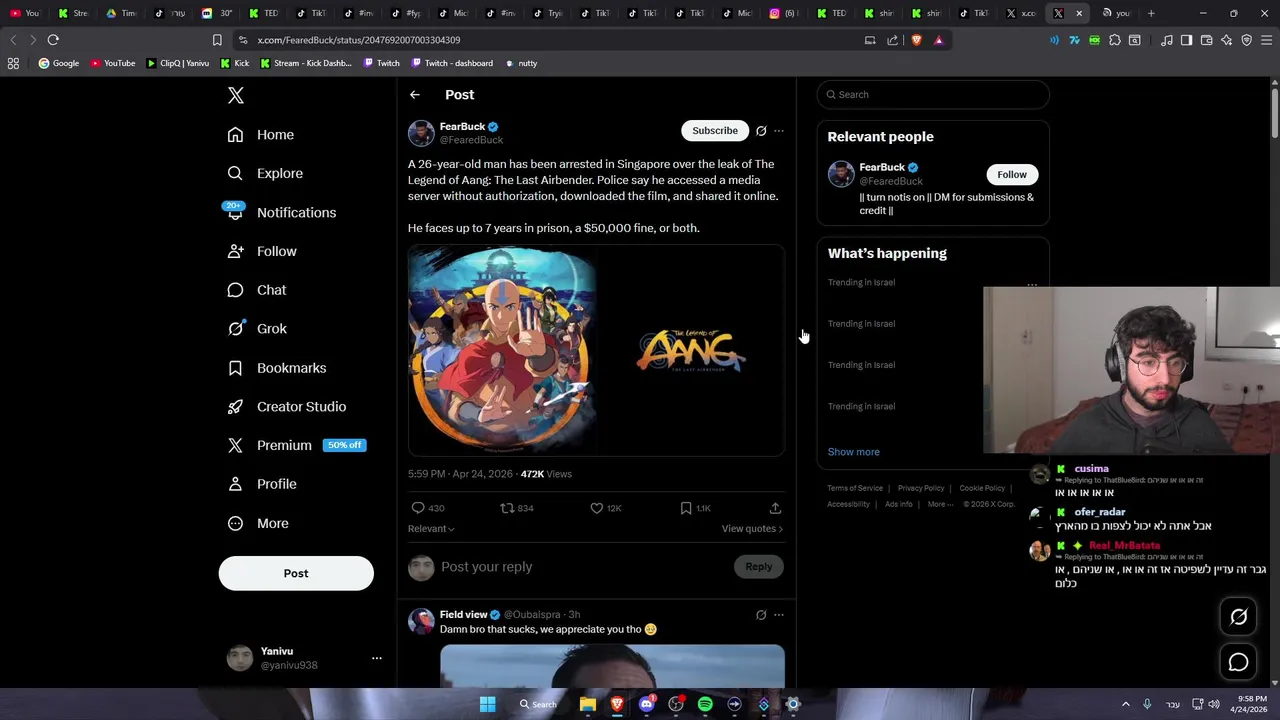Open a new browser tab
1280x720 pixels.
[x=1151, y=13]
